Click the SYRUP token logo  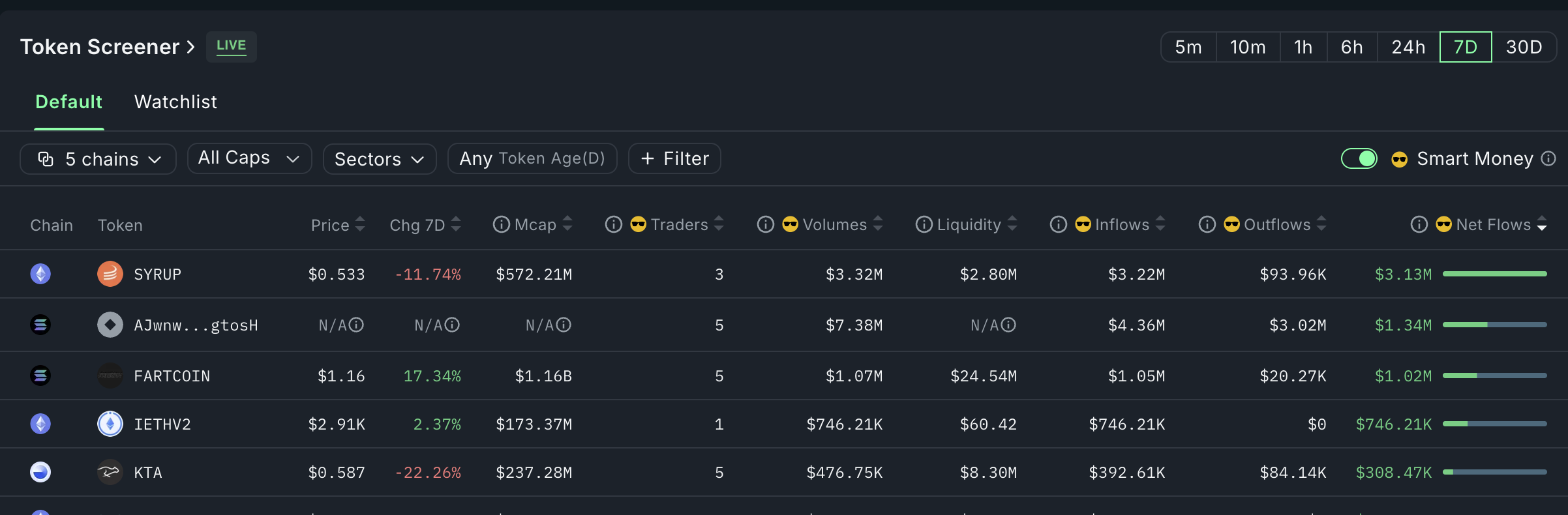110,274
